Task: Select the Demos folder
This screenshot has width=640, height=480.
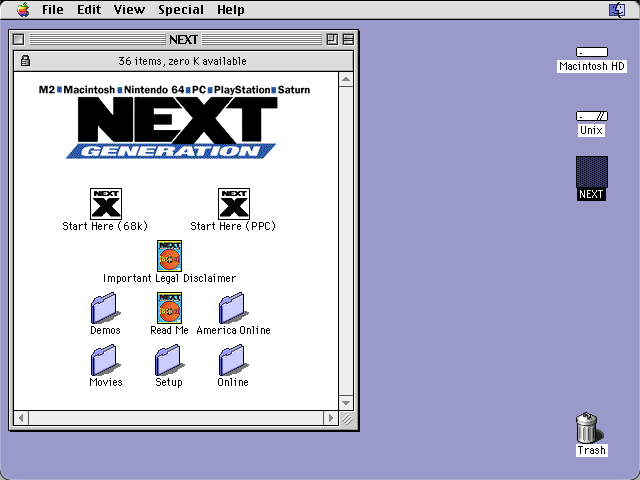Action: click(x=105, y=308)
